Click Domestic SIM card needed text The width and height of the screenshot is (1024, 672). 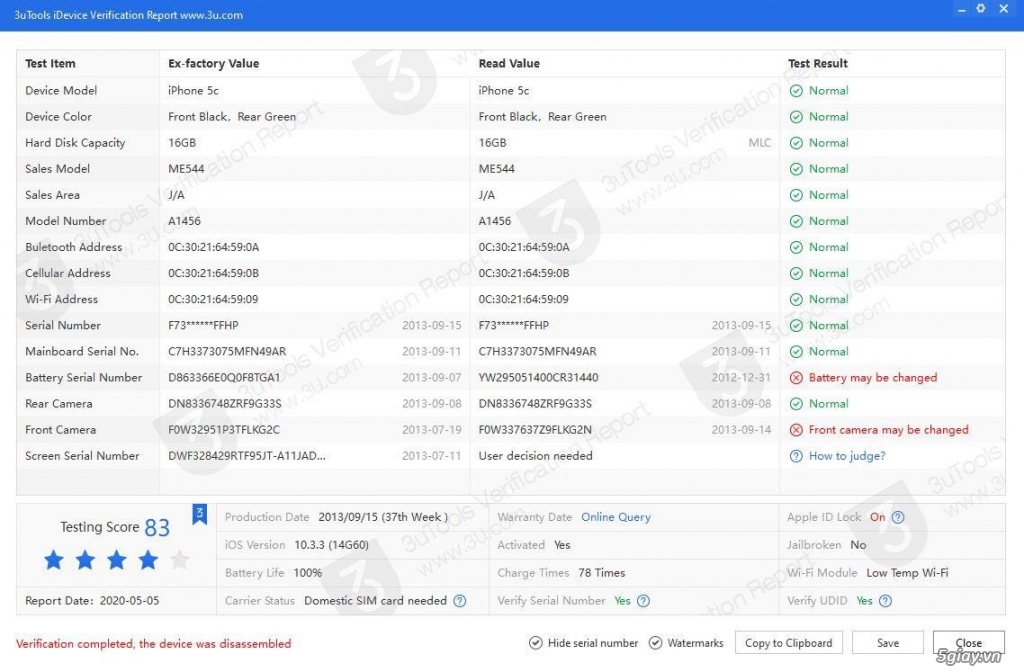(376, 601)
